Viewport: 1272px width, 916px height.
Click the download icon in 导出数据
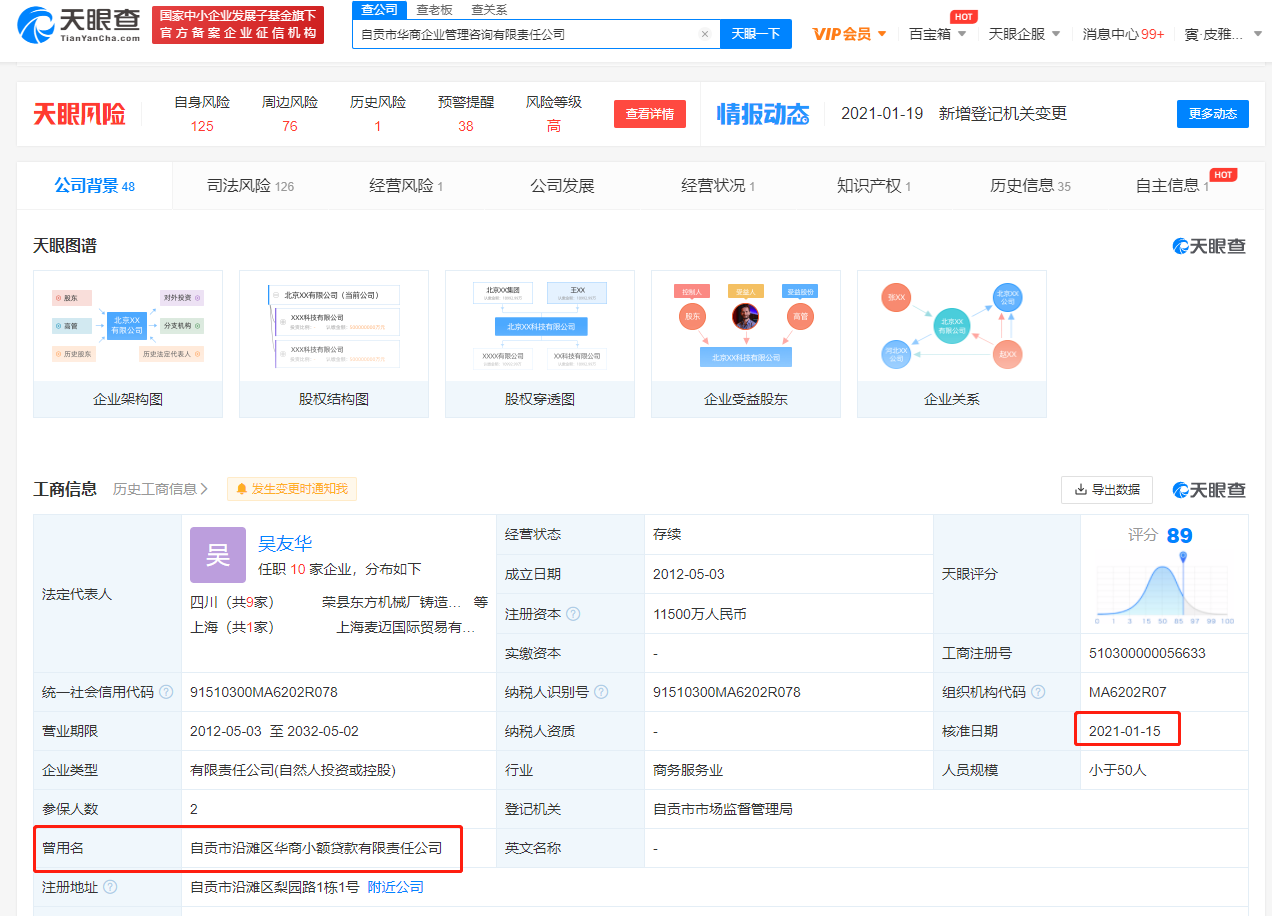point(1080,490)
